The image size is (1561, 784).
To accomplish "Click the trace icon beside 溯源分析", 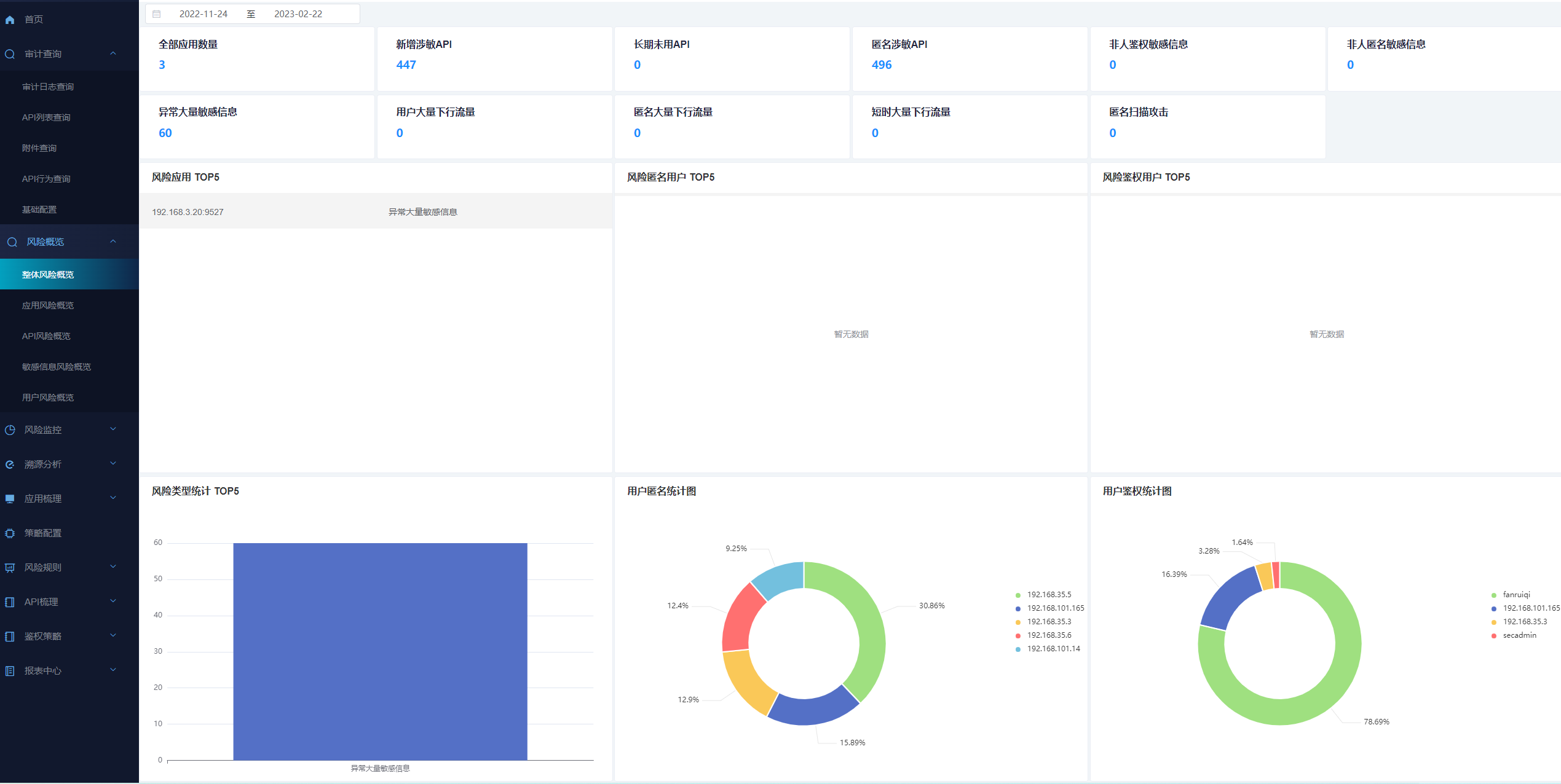I will point(10,465).
